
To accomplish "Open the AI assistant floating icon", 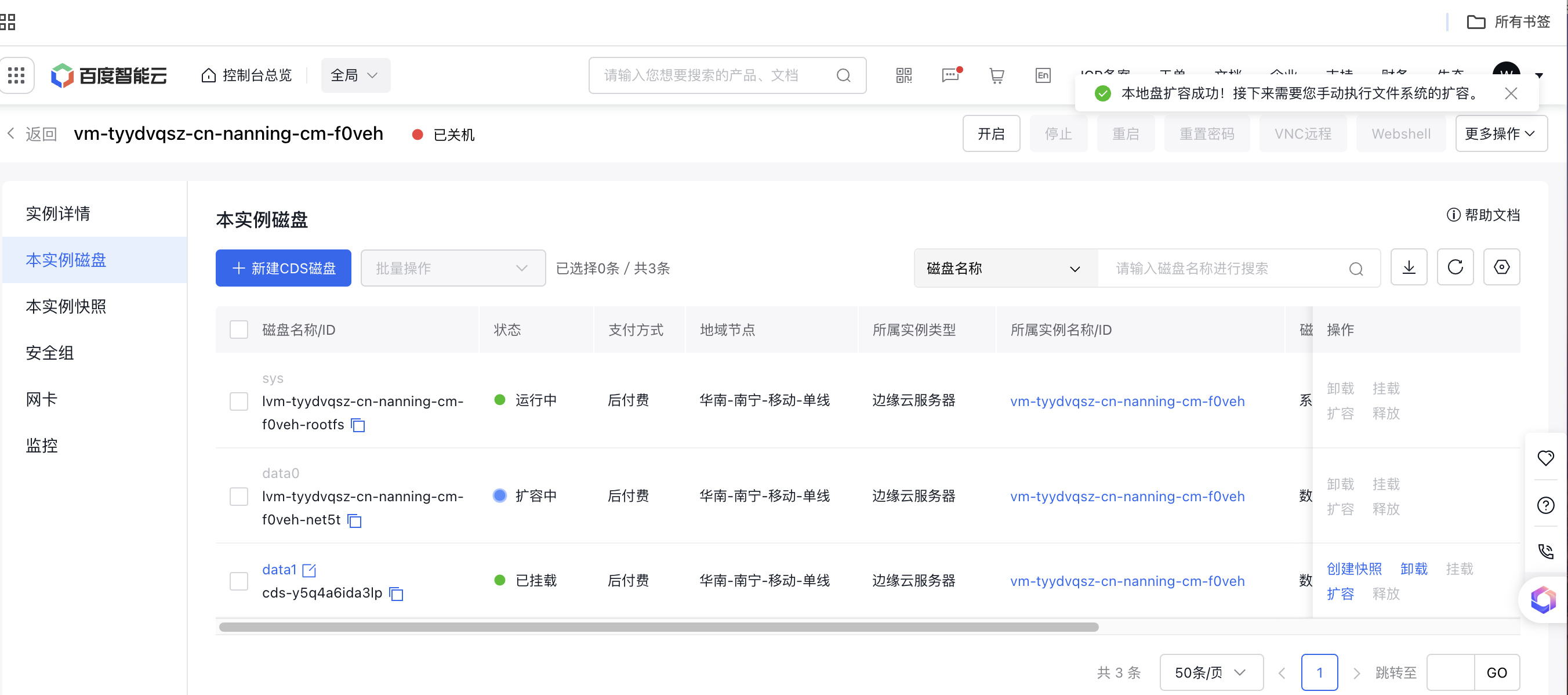I will pos(1543,600).
